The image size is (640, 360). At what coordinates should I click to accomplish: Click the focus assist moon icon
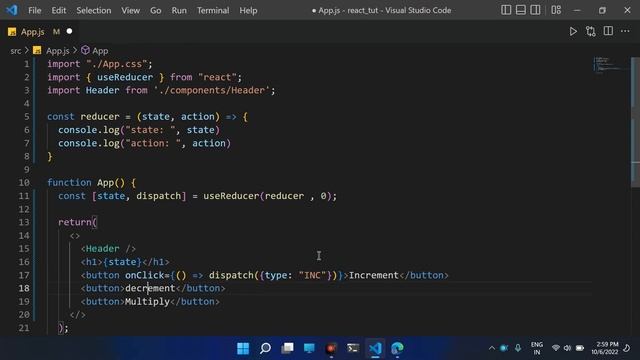(x=627, y=348)
